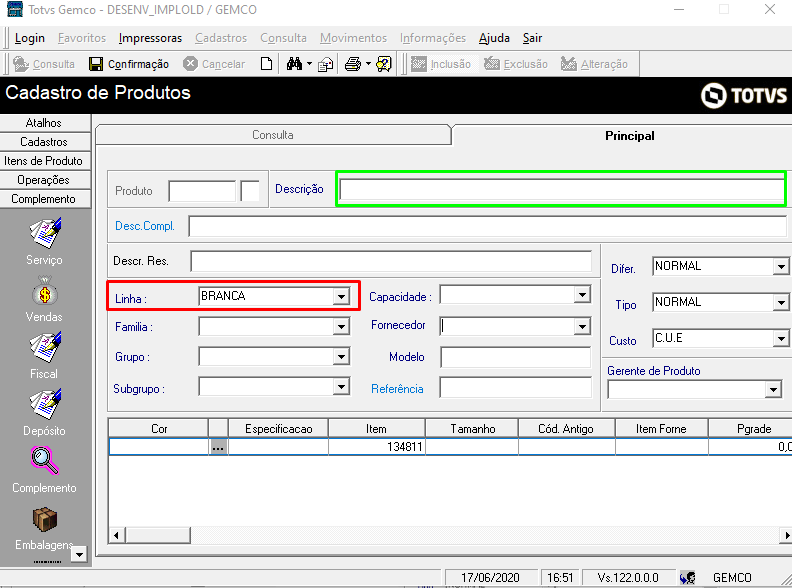Open the printer dropdown arrow
The image size is (792, 588).
[368, 64]
